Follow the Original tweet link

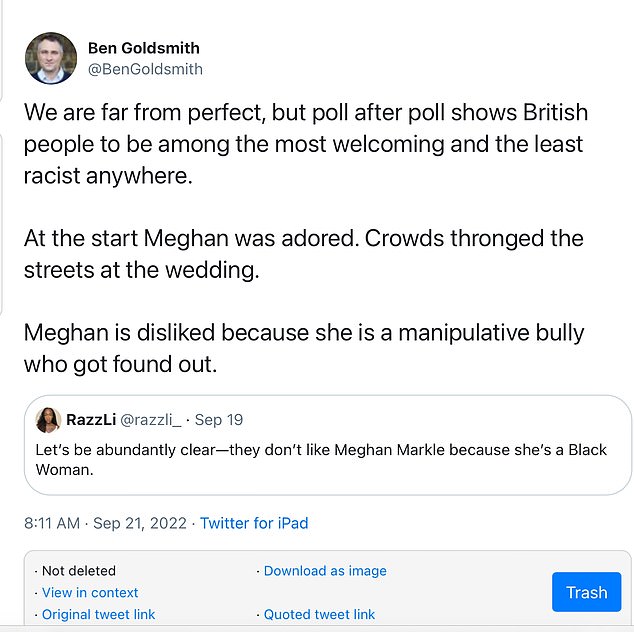[98, 614]
